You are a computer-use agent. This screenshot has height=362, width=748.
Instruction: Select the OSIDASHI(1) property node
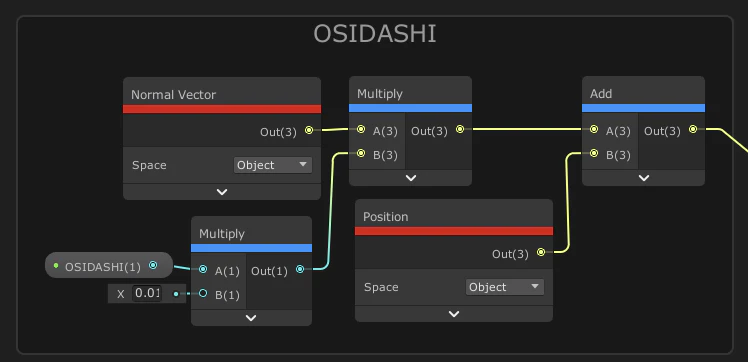click(109, 265)
